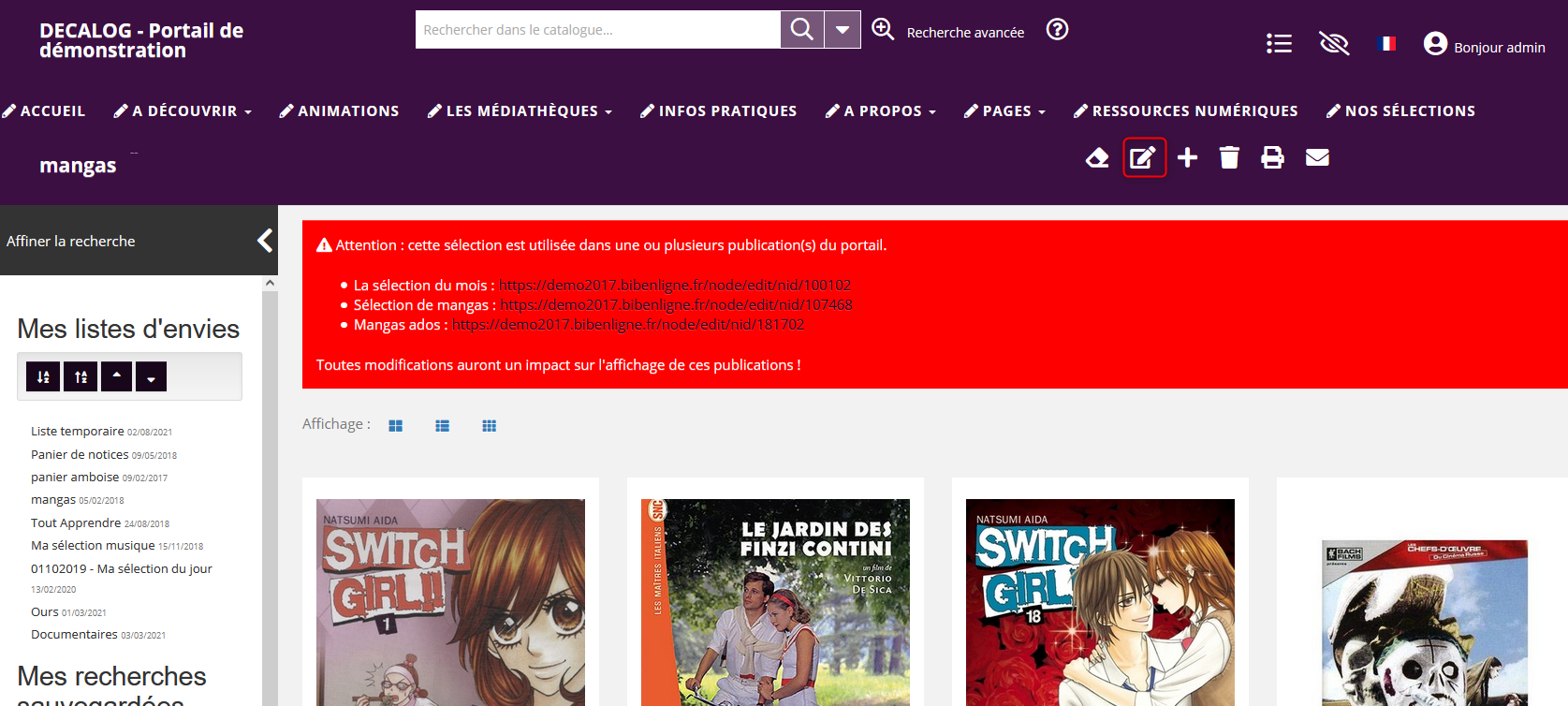The height and width of the screenshot is (706, 1568).
Task: Open the mangas list in sidebar
Action: click(53, 500)
